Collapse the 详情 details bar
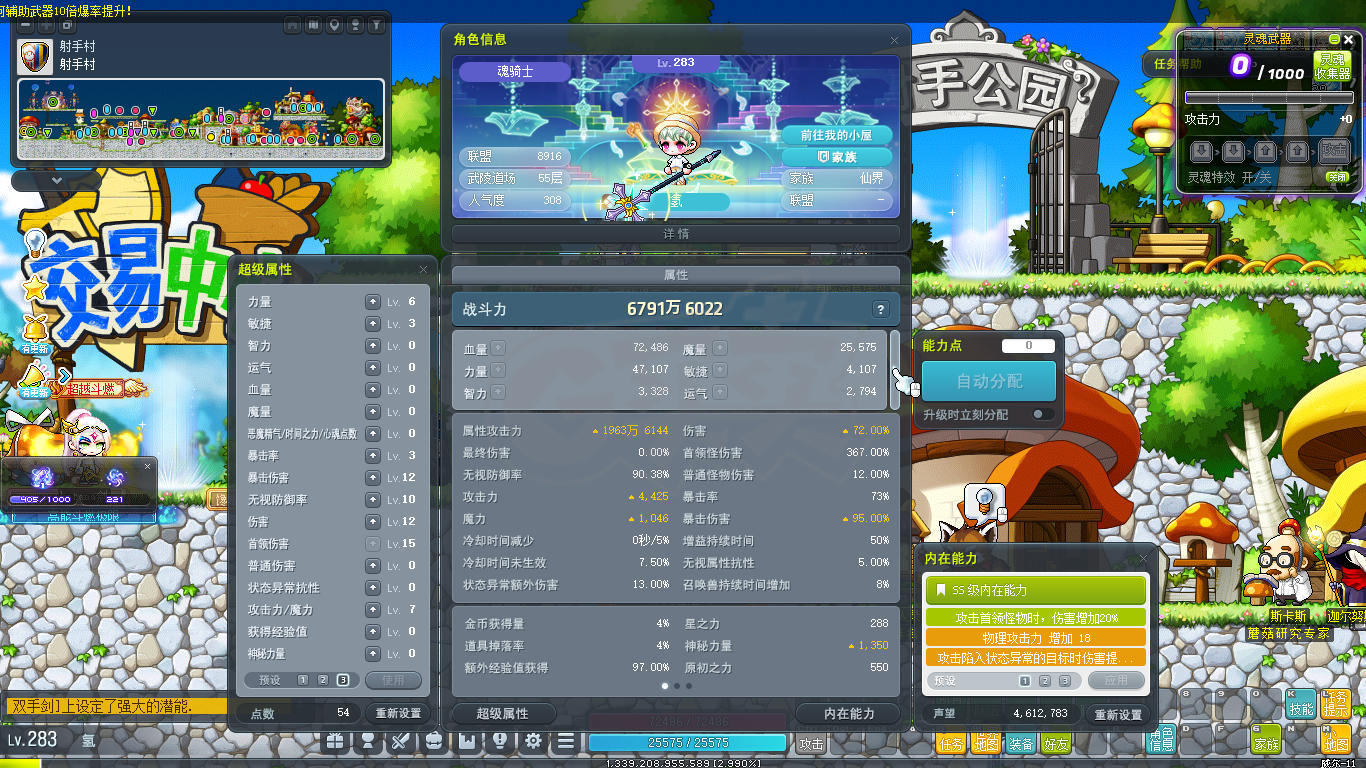The height and width of the screenshot is (768, 1366). click(676, 233)
